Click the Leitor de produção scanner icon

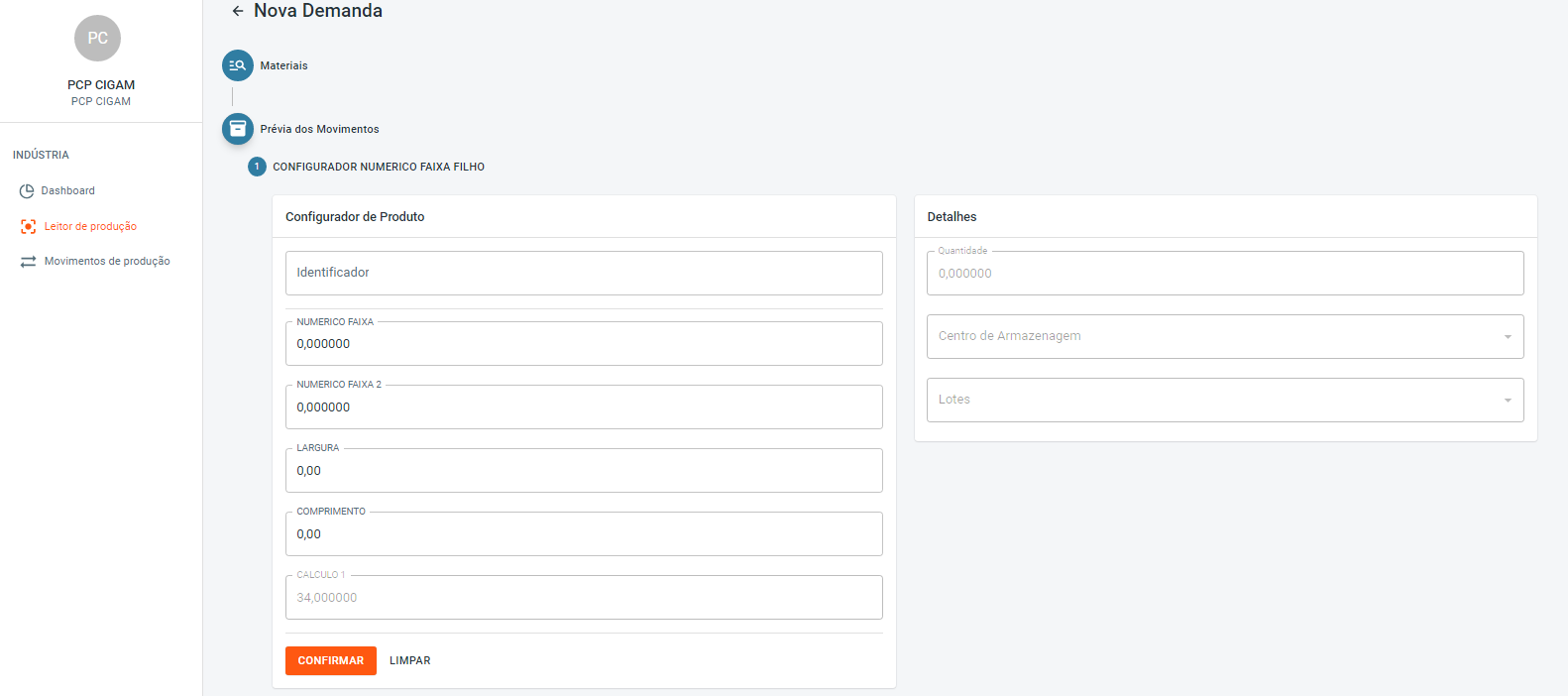pos(29,227)
